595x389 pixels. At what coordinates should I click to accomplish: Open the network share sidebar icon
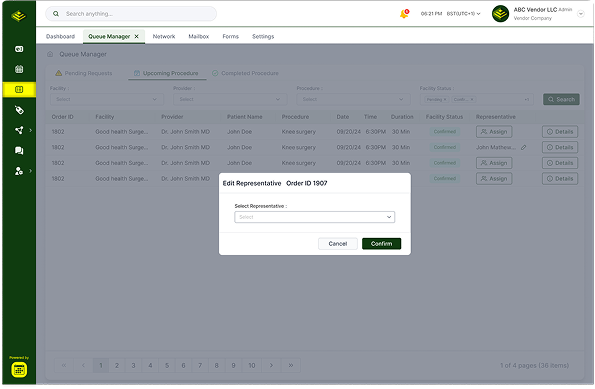(x=19, y=130)
